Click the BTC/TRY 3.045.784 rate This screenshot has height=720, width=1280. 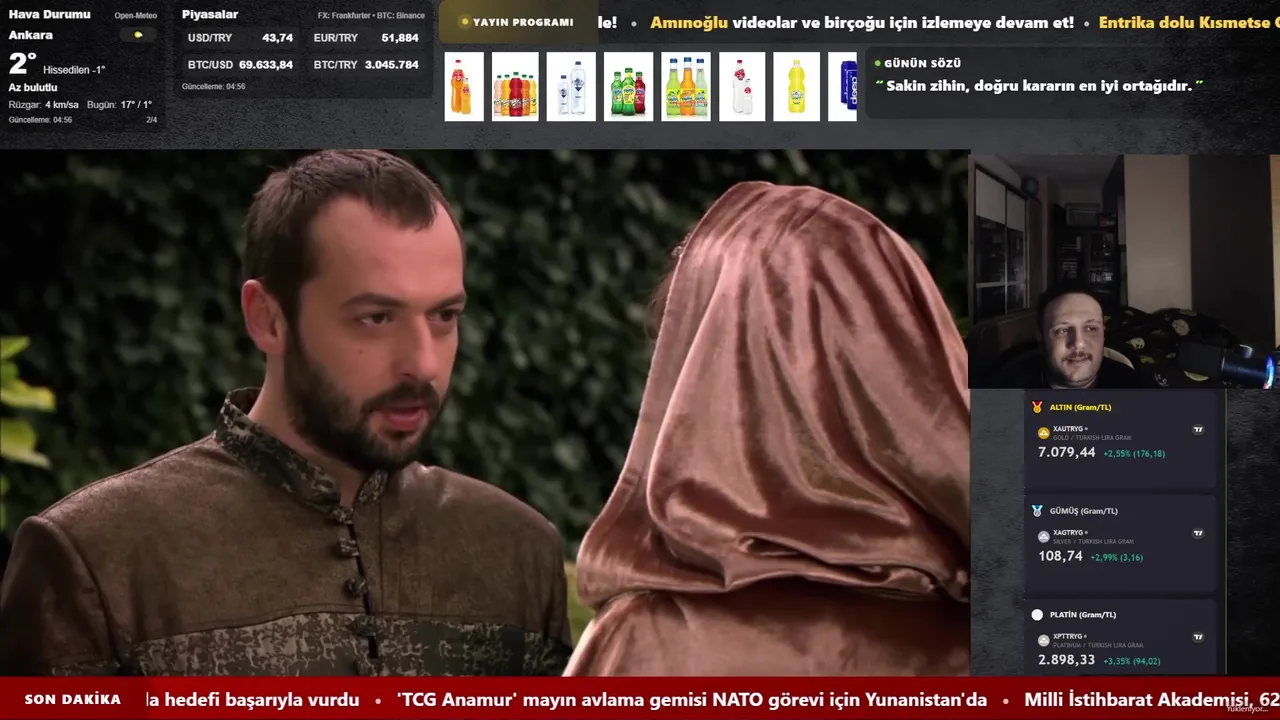(x=366, y=64)
